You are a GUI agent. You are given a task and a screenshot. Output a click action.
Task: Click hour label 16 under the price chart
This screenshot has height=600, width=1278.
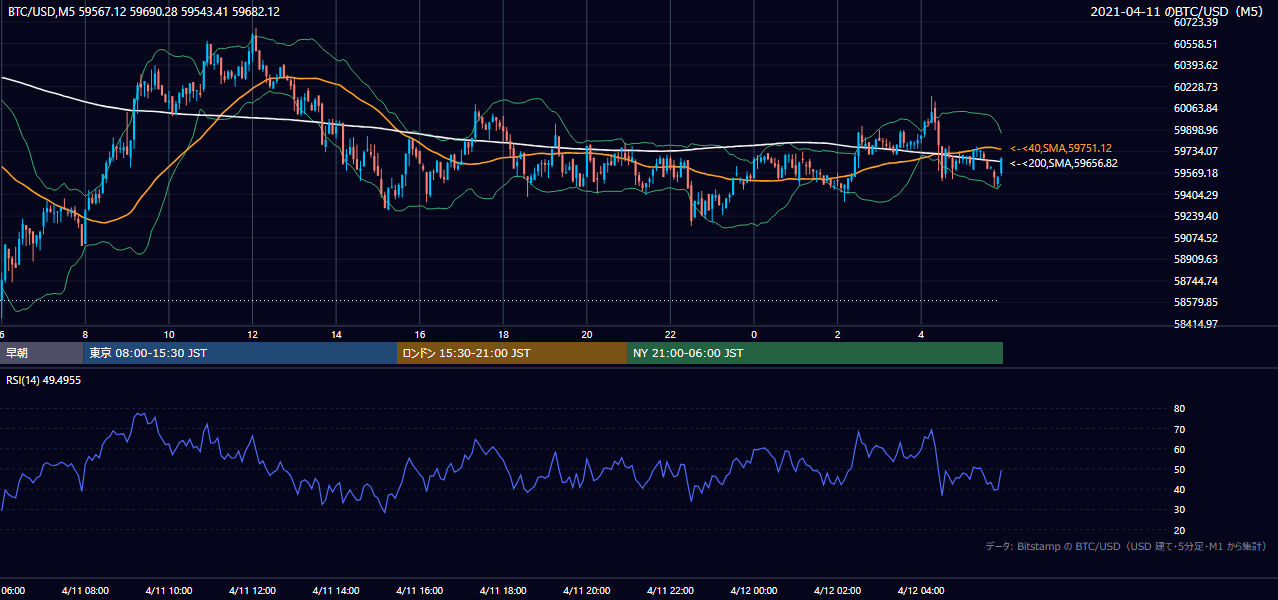(x=420, y=334)
